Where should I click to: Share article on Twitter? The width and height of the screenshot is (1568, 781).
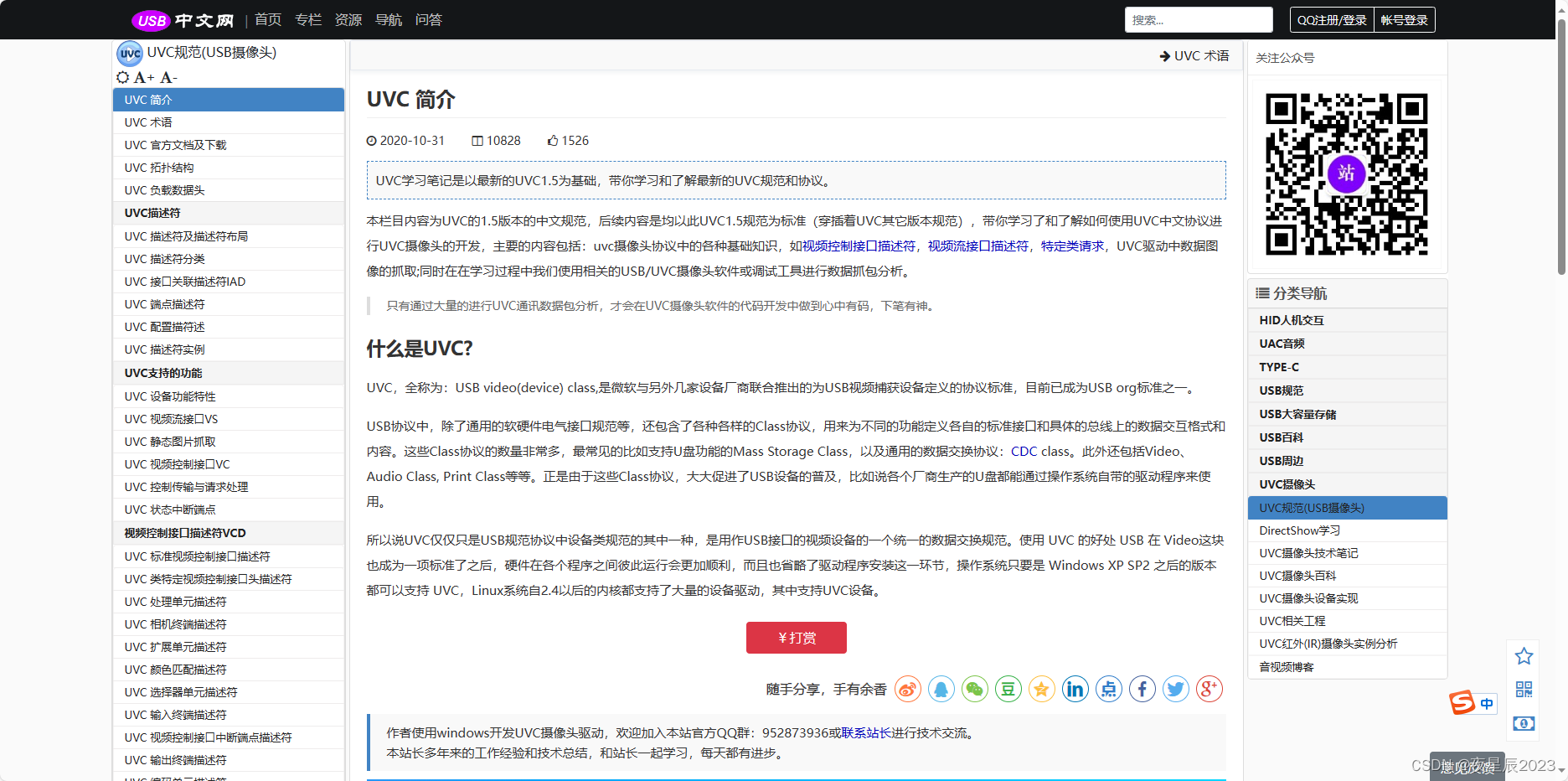click(1176, 689)
